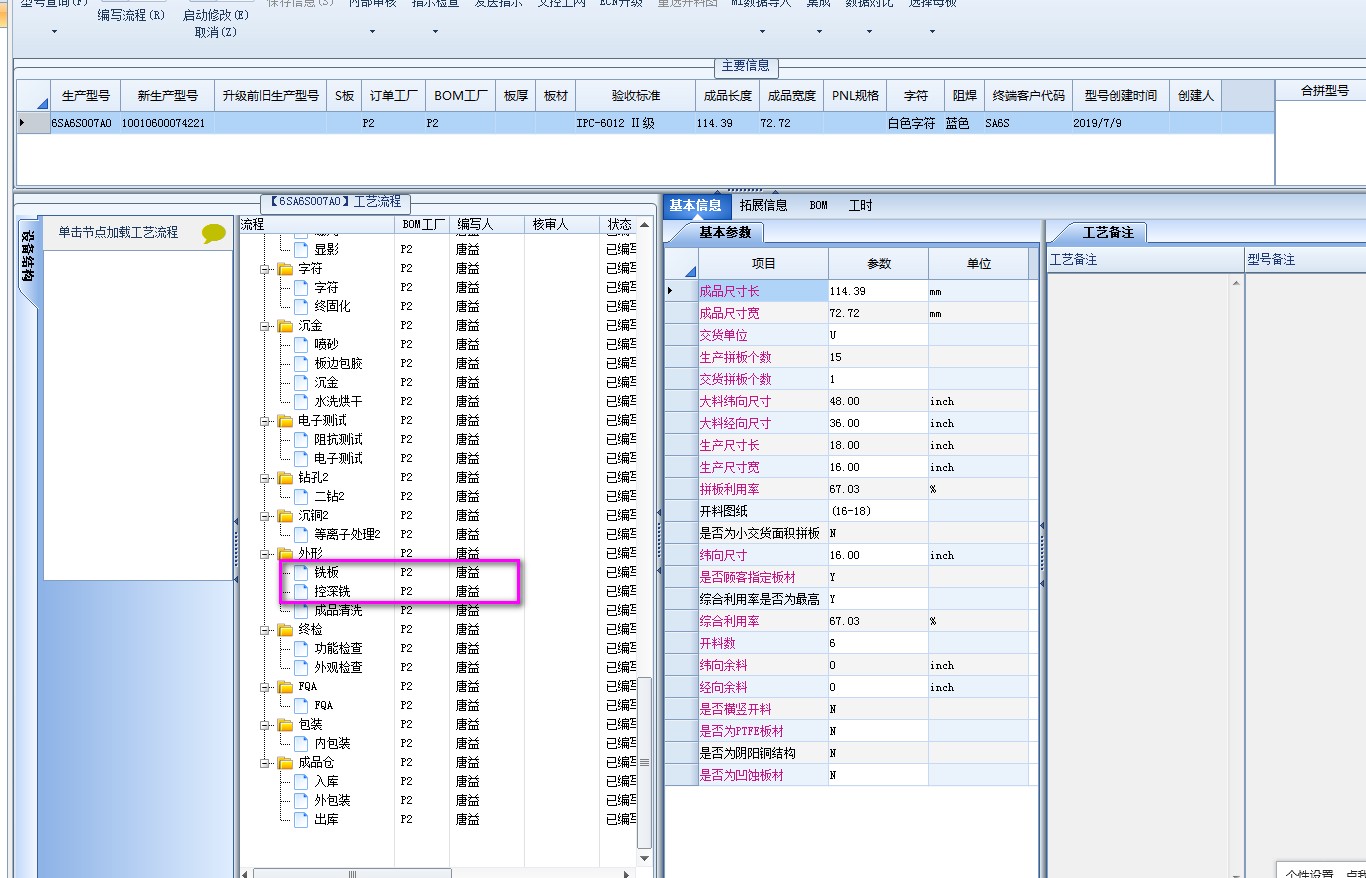Click the 大料纬向尺寸 parameter label

(735, 401)
